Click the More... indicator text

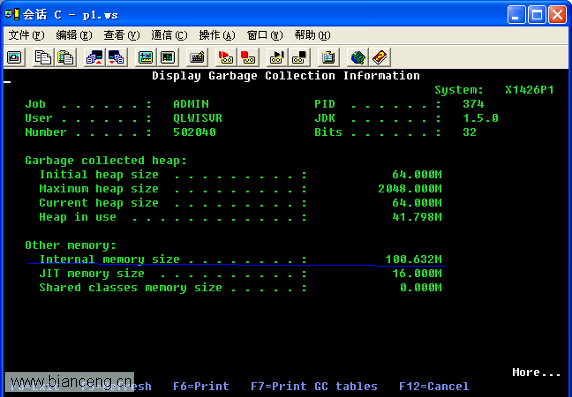(536, 372)
